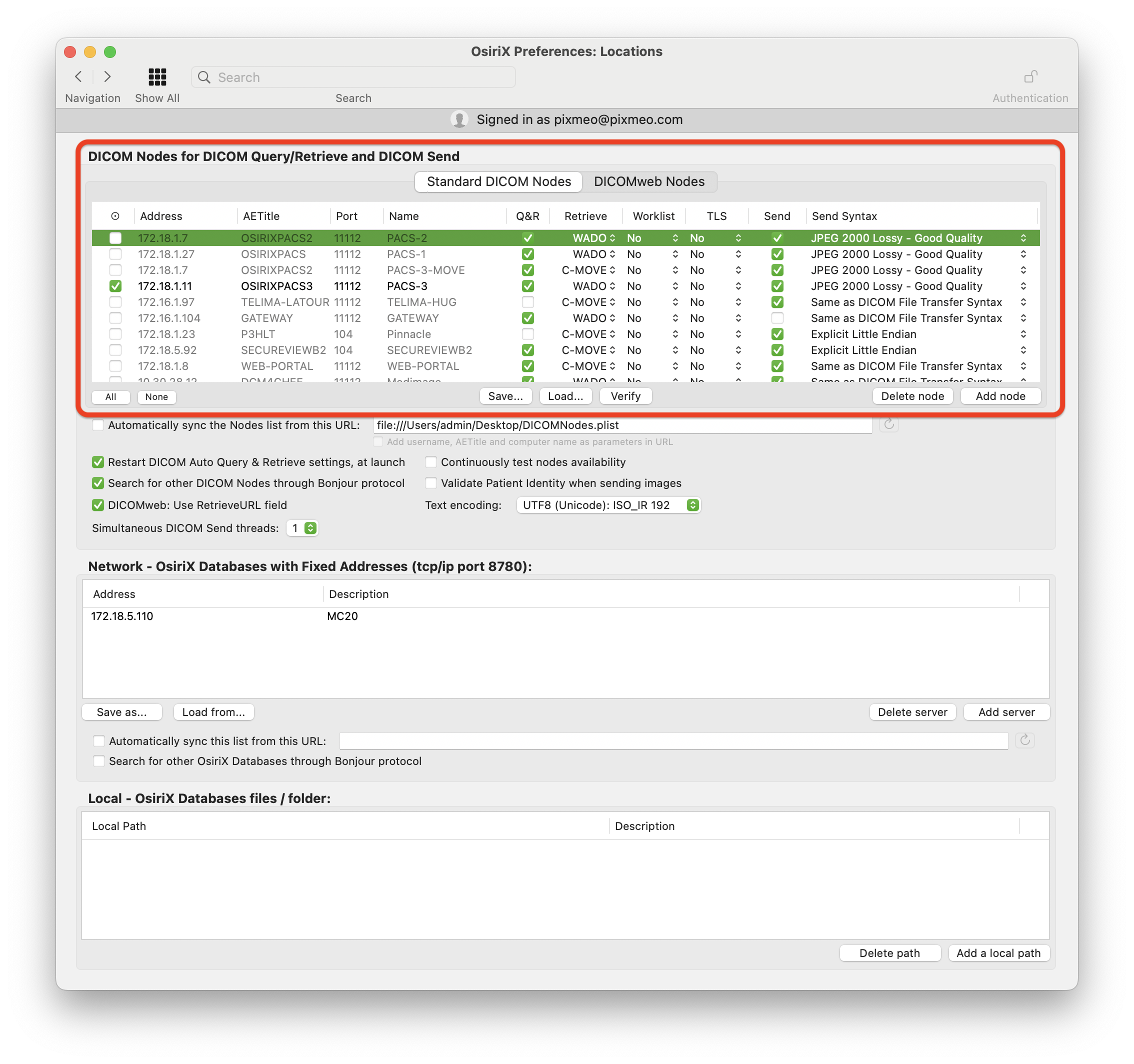Open Simultaneous DICOM Send threads popup
The image size is (1134, 1064).
[302, 528]
